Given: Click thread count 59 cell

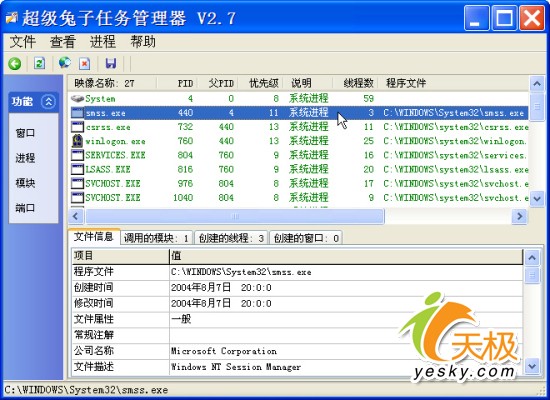Looking at the screenshot, I should coord(369,99).
